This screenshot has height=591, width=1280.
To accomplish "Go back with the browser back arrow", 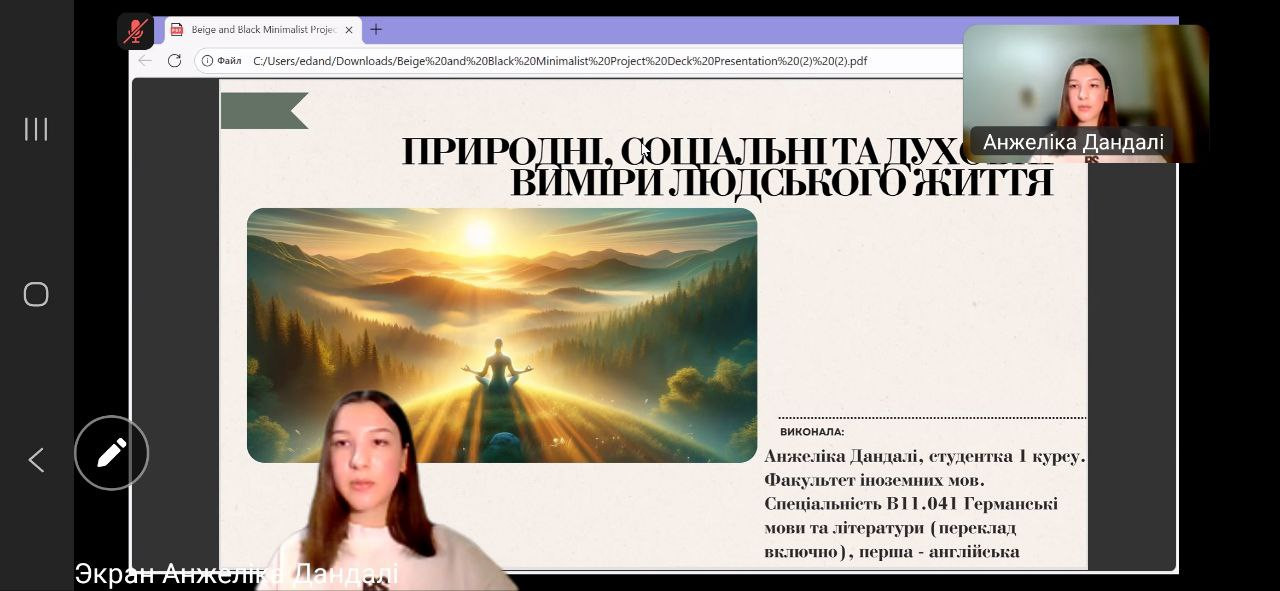I will [x=145, y=61].
